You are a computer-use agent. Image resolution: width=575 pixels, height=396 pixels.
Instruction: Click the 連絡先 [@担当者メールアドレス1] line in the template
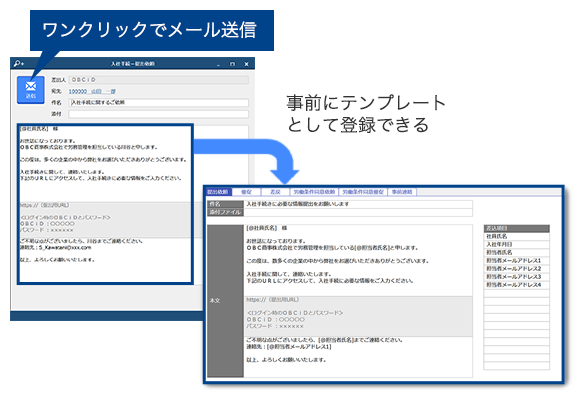click(x=289, y=346)
